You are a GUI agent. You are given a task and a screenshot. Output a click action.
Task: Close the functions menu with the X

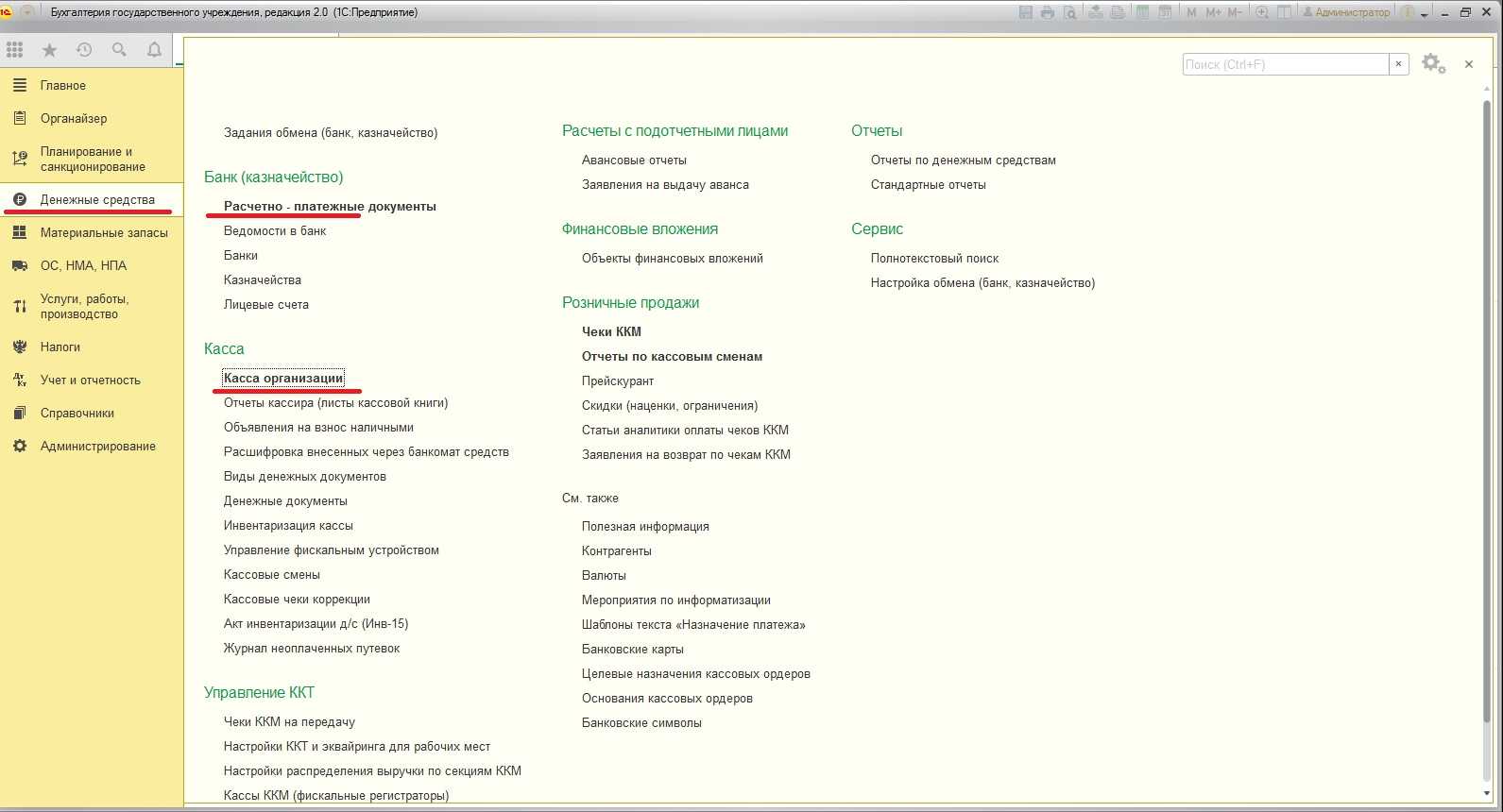[x=1469, y=64]
